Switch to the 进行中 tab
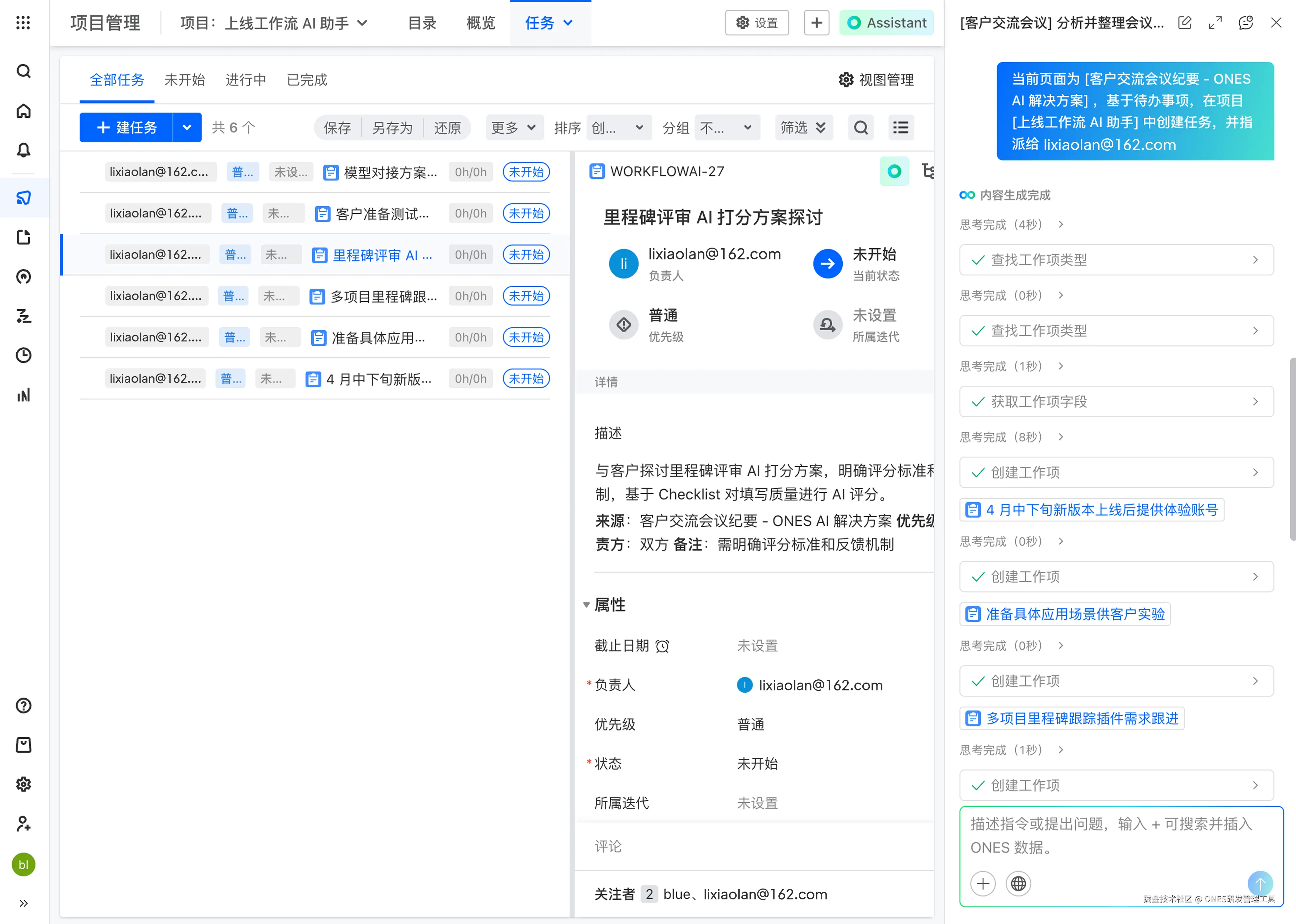The height and width of the screenshot is (924, 1296). (246, 80)
